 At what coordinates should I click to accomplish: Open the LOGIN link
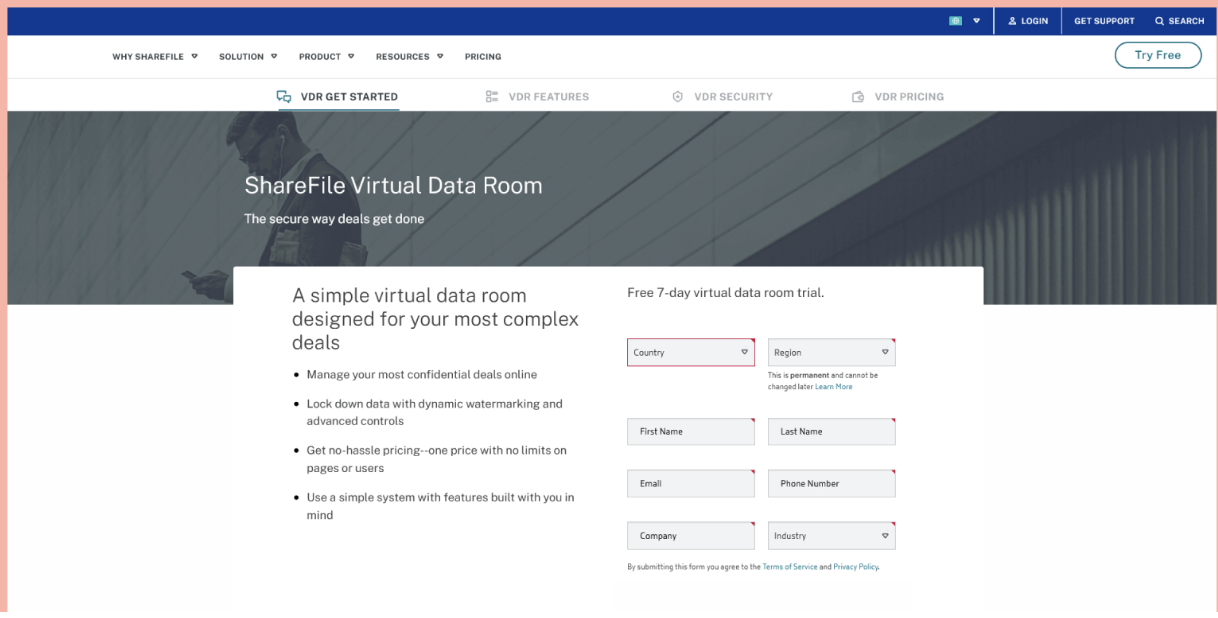[x=1028, y=21]
